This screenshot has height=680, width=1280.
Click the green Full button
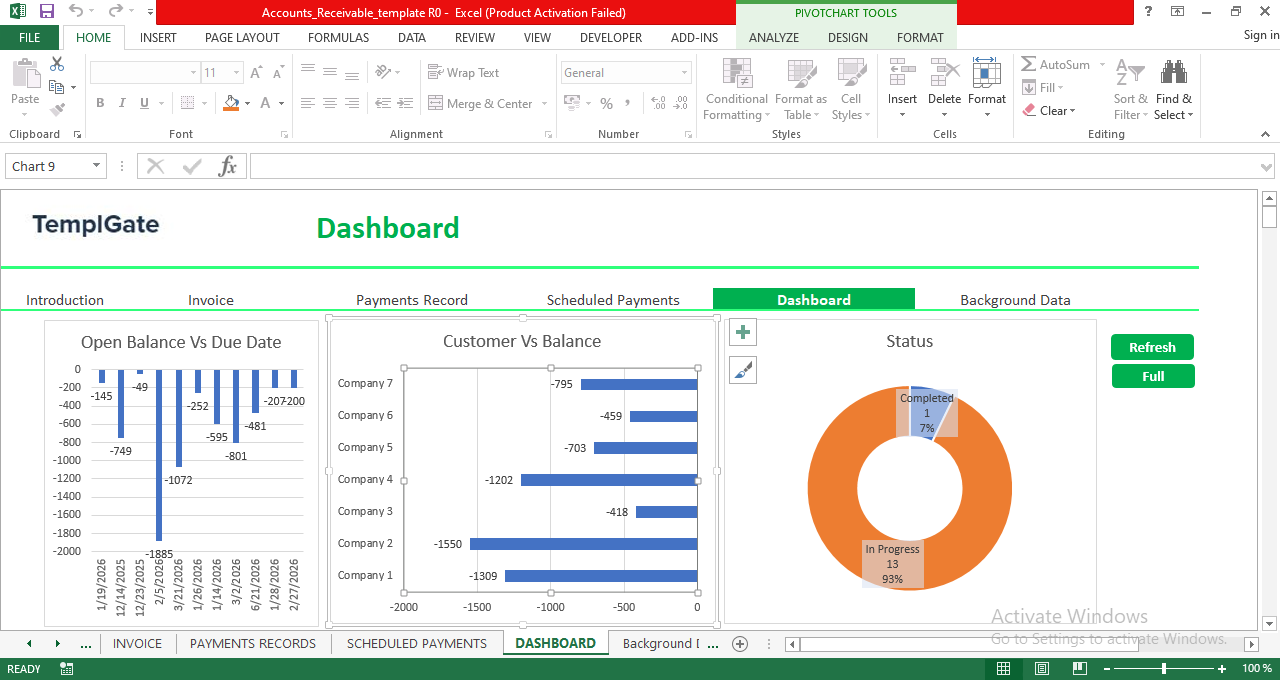tap(1153, 376)
